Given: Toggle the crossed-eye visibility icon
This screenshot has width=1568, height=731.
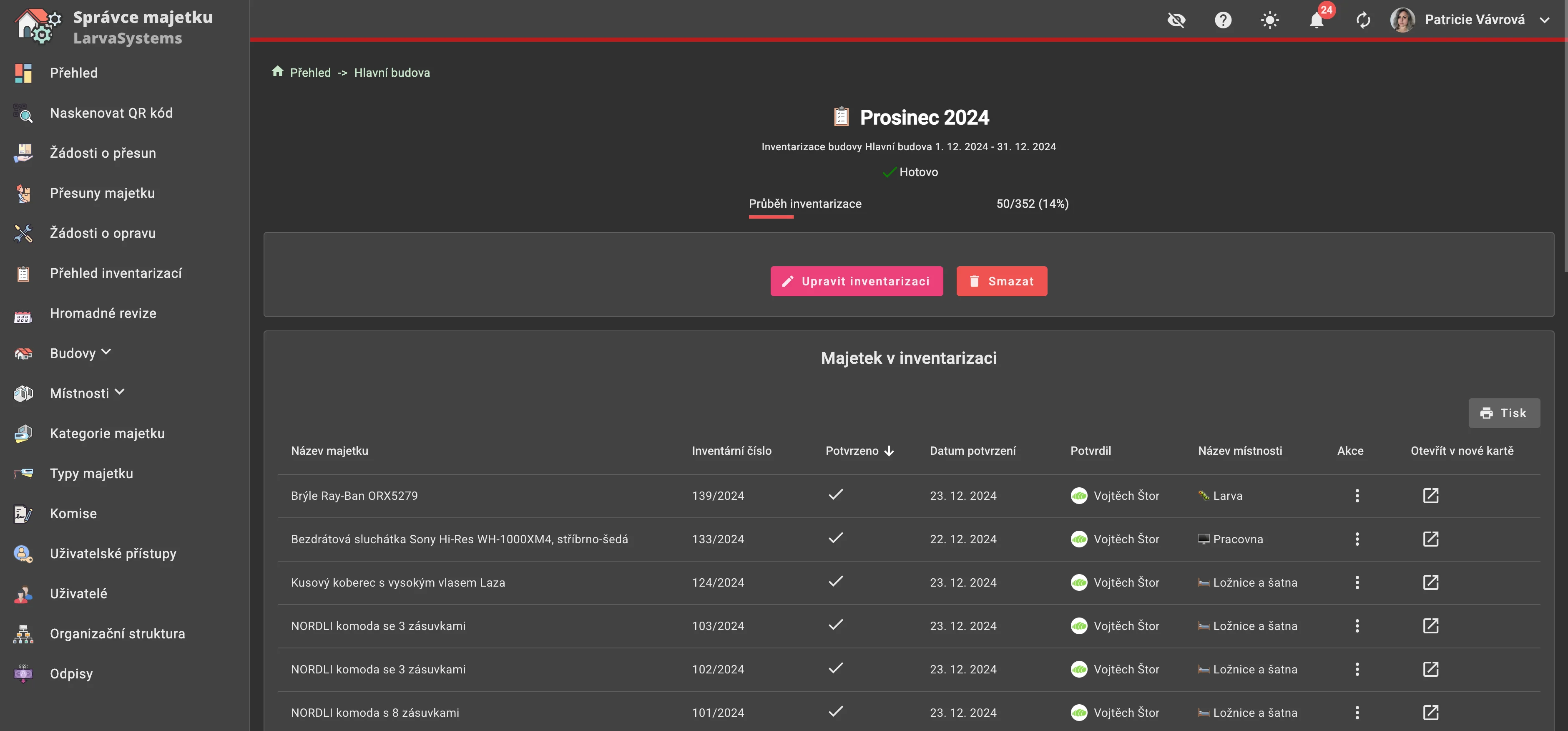Looking at the screenshot, I should point(1176,21).
